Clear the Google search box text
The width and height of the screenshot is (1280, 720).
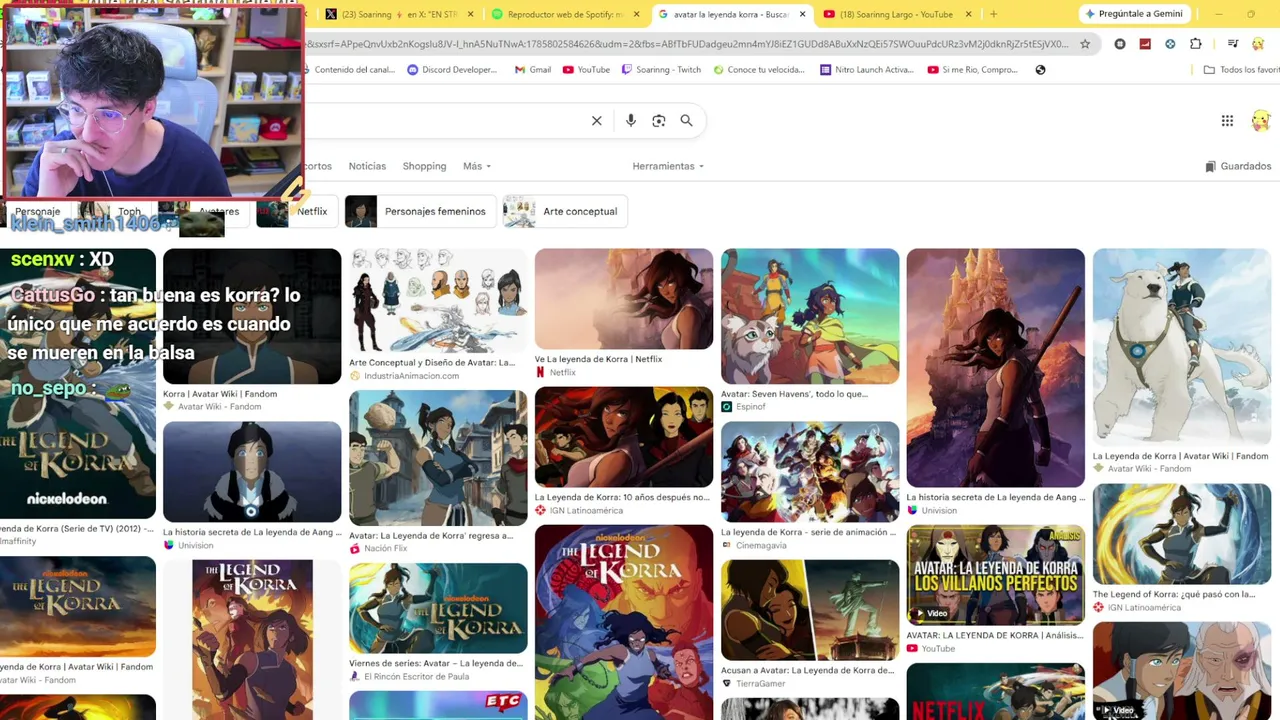click(x=597, y=121)
